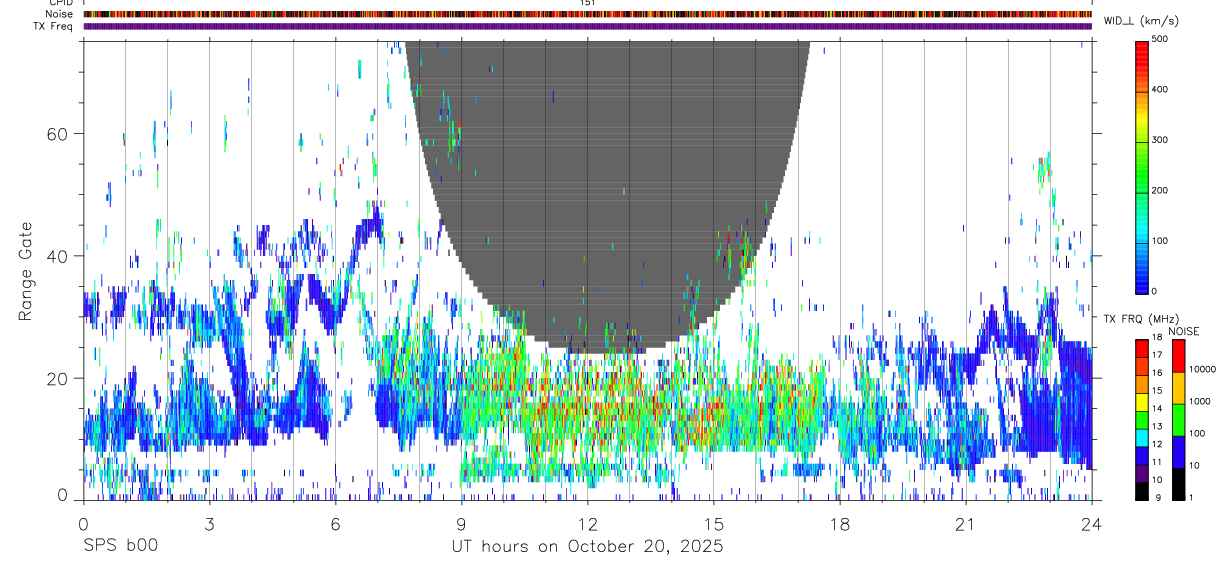Screen dimensions: 1228x567
Task: Click the black 1–10 swatch in NOISE legend
Action: click(x=1179, y=483)
